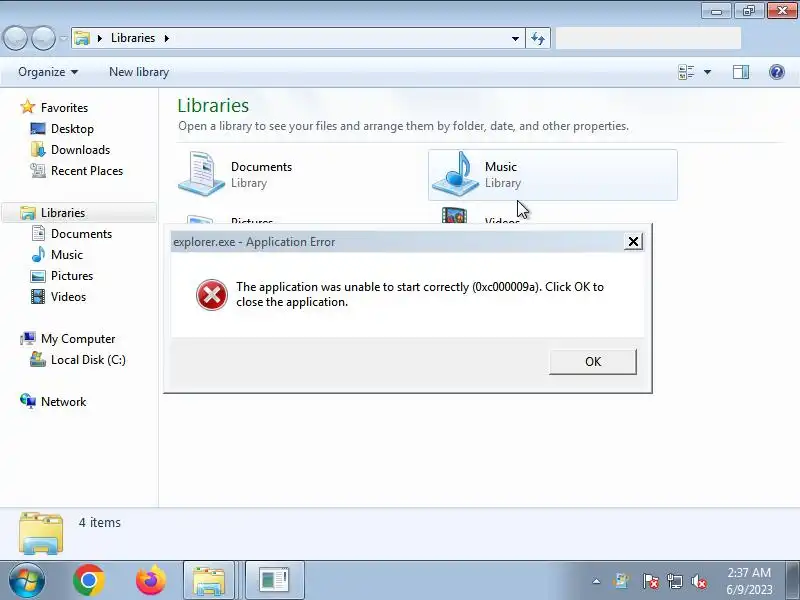Open recent pages dropdown beside navigation buttons
This screenshot has width=800, height=600.
coord(63,38)
